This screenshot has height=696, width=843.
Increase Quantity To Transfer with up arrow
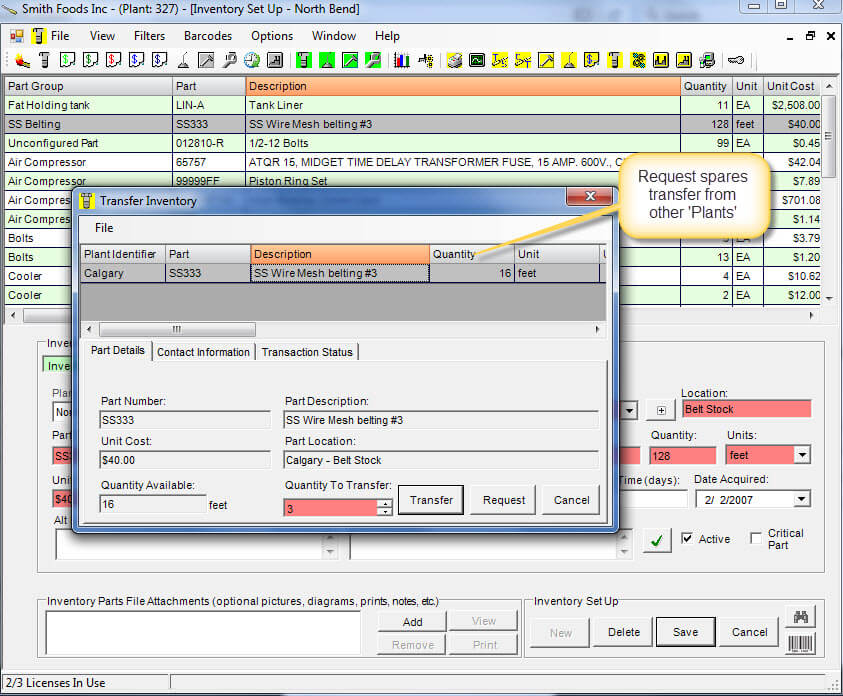pos(385,503)
